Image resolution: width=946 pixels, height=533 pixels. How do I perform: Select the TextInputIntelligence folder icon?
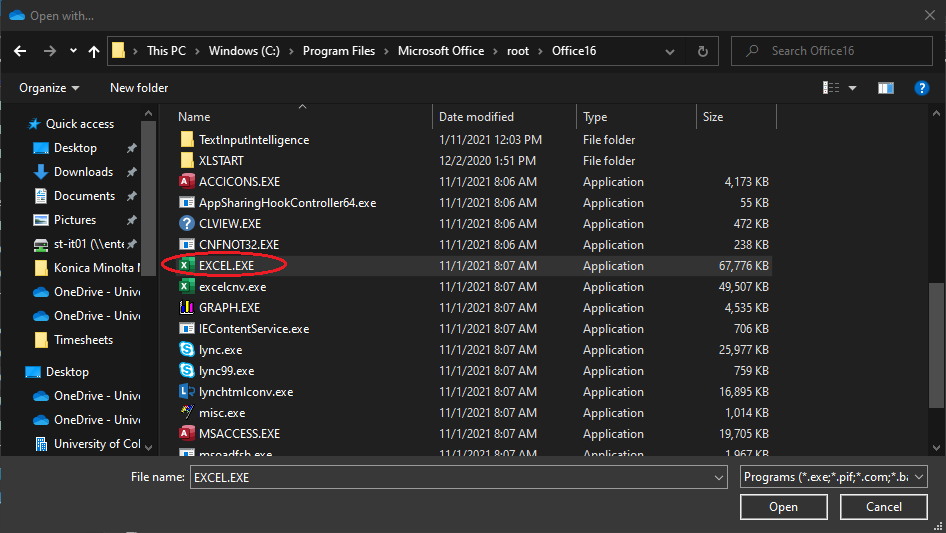click(187, 140)
